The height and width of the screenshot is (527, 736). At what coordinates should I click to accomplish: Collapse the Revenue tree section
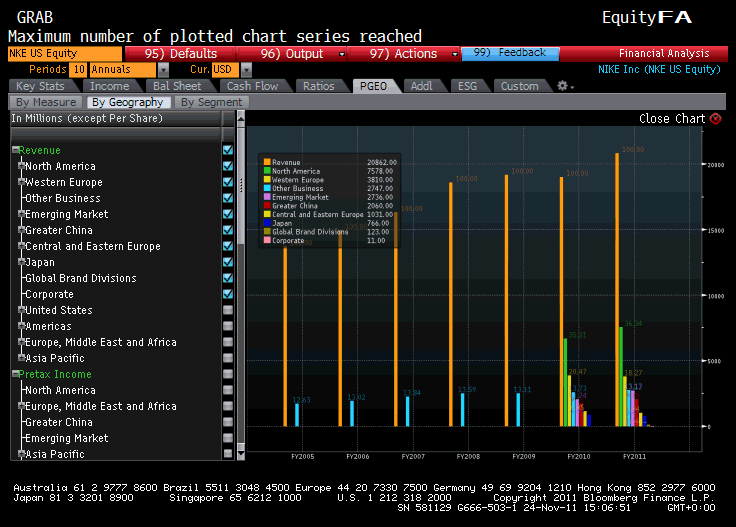(x=15, y=151)
